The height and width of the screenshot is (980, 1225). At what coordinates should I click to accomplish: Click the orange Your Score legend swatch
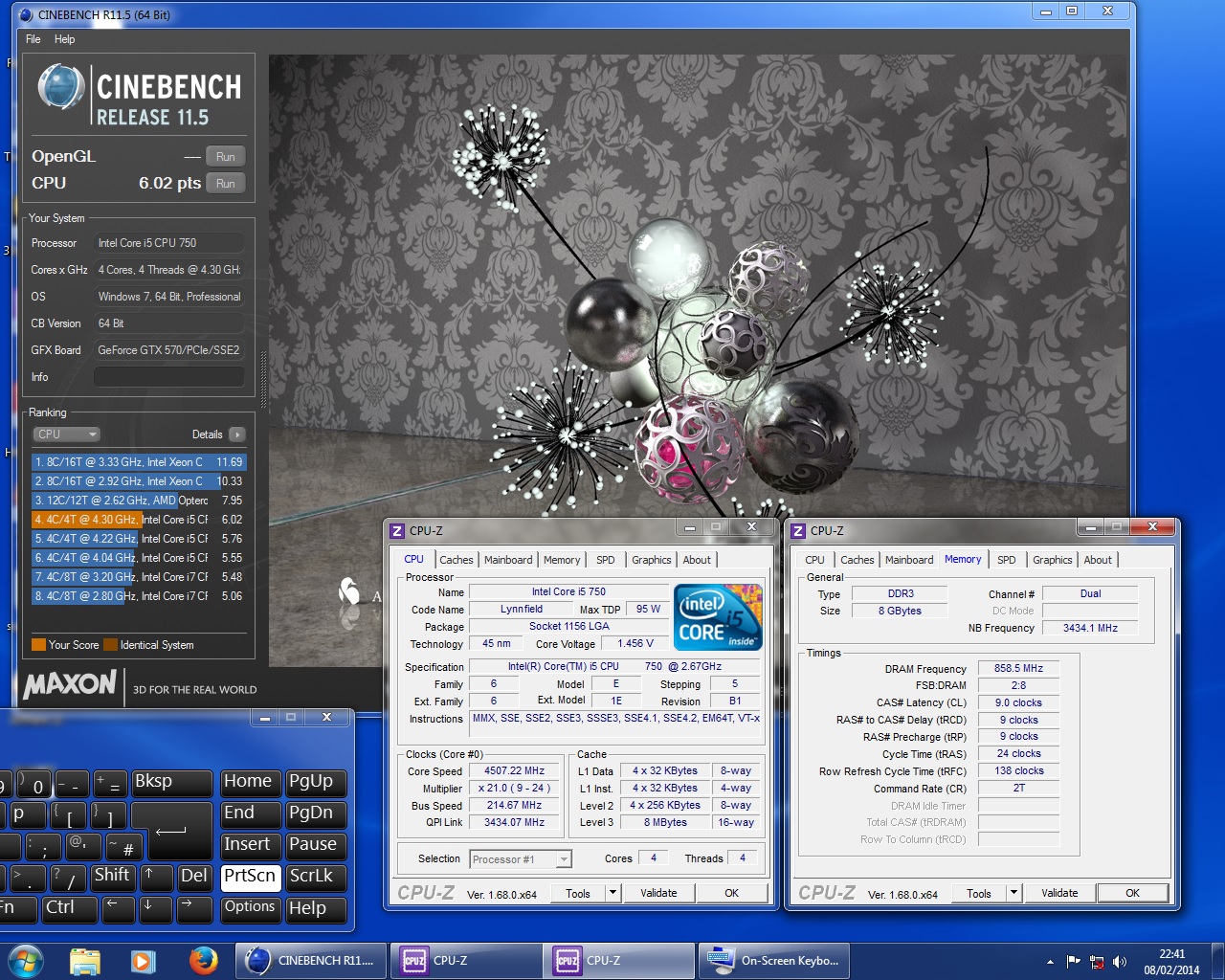38,645
